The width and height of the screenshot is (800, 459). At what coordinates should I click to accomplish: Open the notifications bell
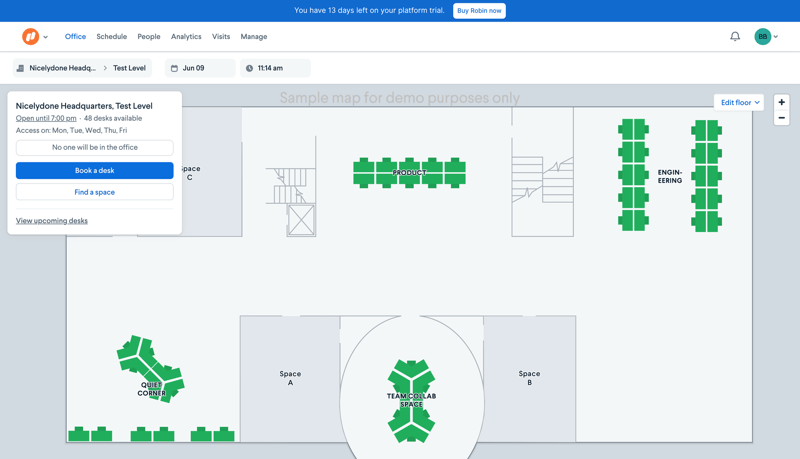[x=735, y=37]
